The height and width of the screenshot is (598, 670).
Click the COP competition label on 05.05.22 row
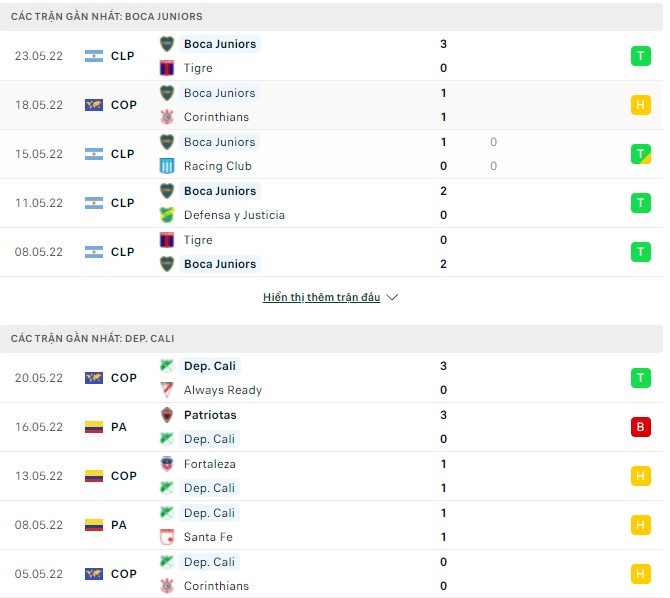pyautogui.click(x=124, y=574)
